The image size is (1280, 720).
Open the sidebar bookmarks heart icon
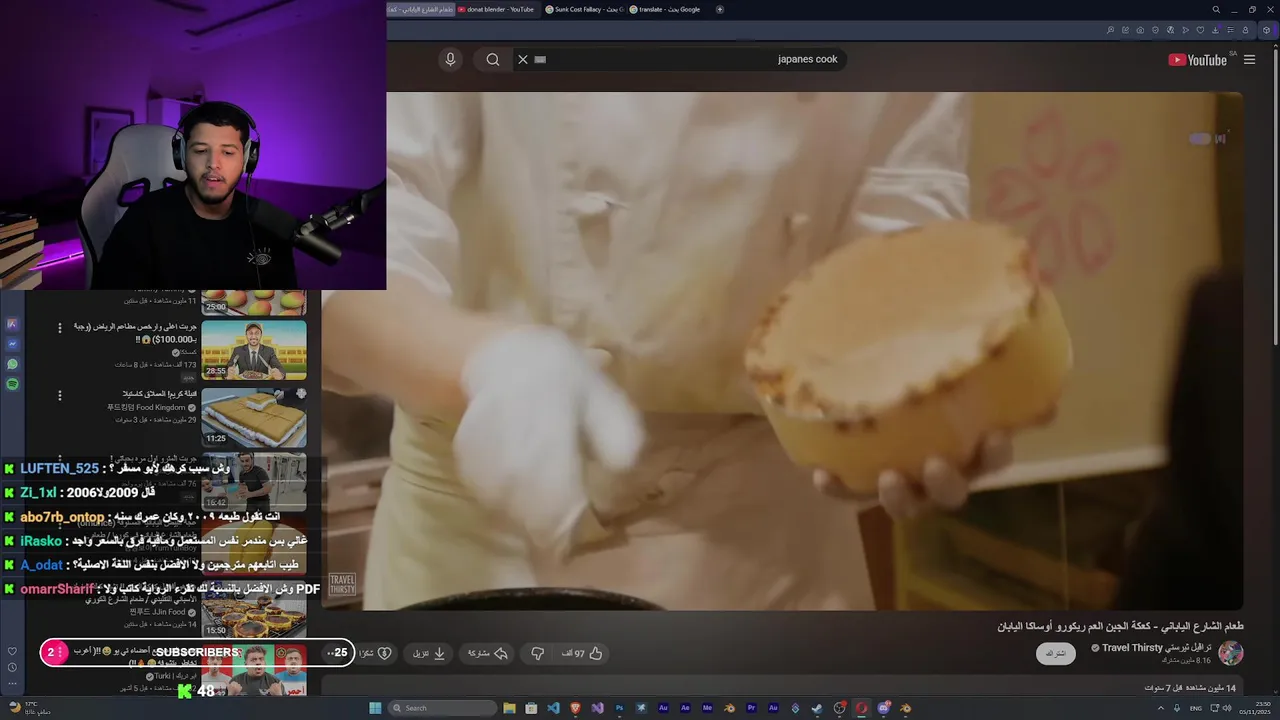(12, 651)
